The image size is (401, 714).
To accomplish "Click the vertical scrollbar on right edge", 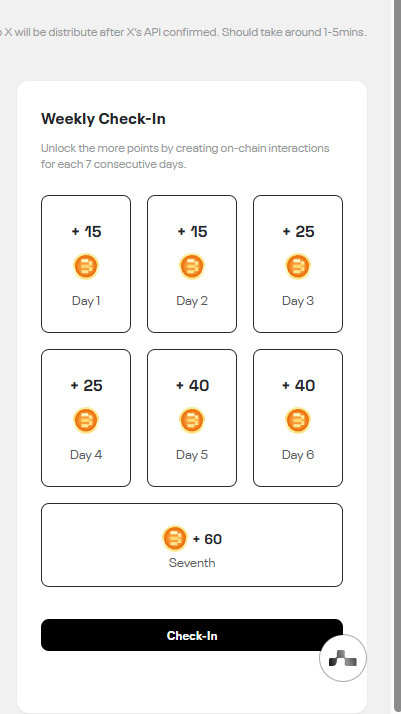I will point(397,357).
